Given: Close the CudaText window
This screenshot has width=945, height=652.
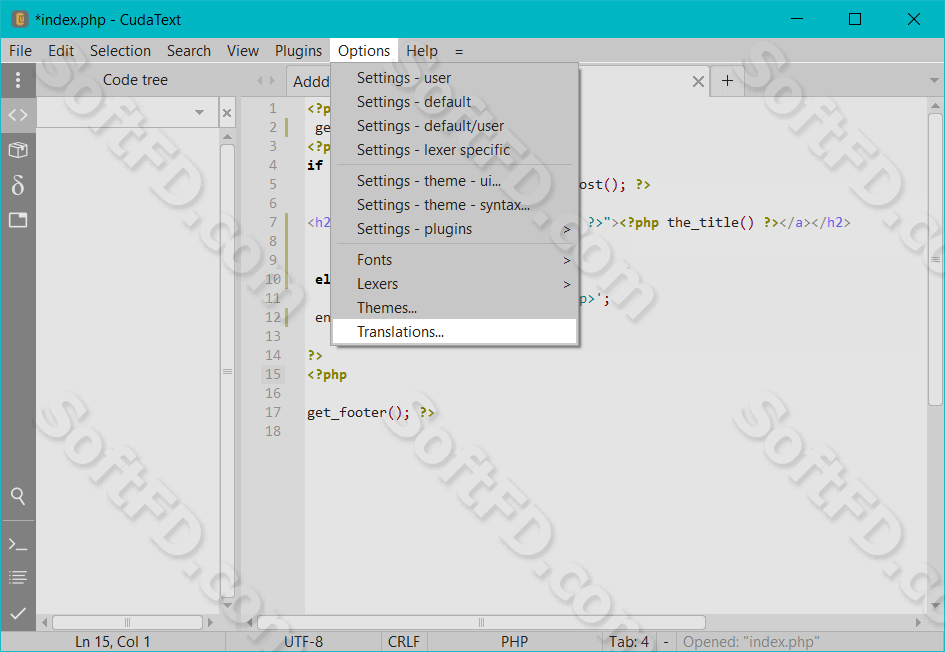Looking at the screenshot, I should pos(914,19).
